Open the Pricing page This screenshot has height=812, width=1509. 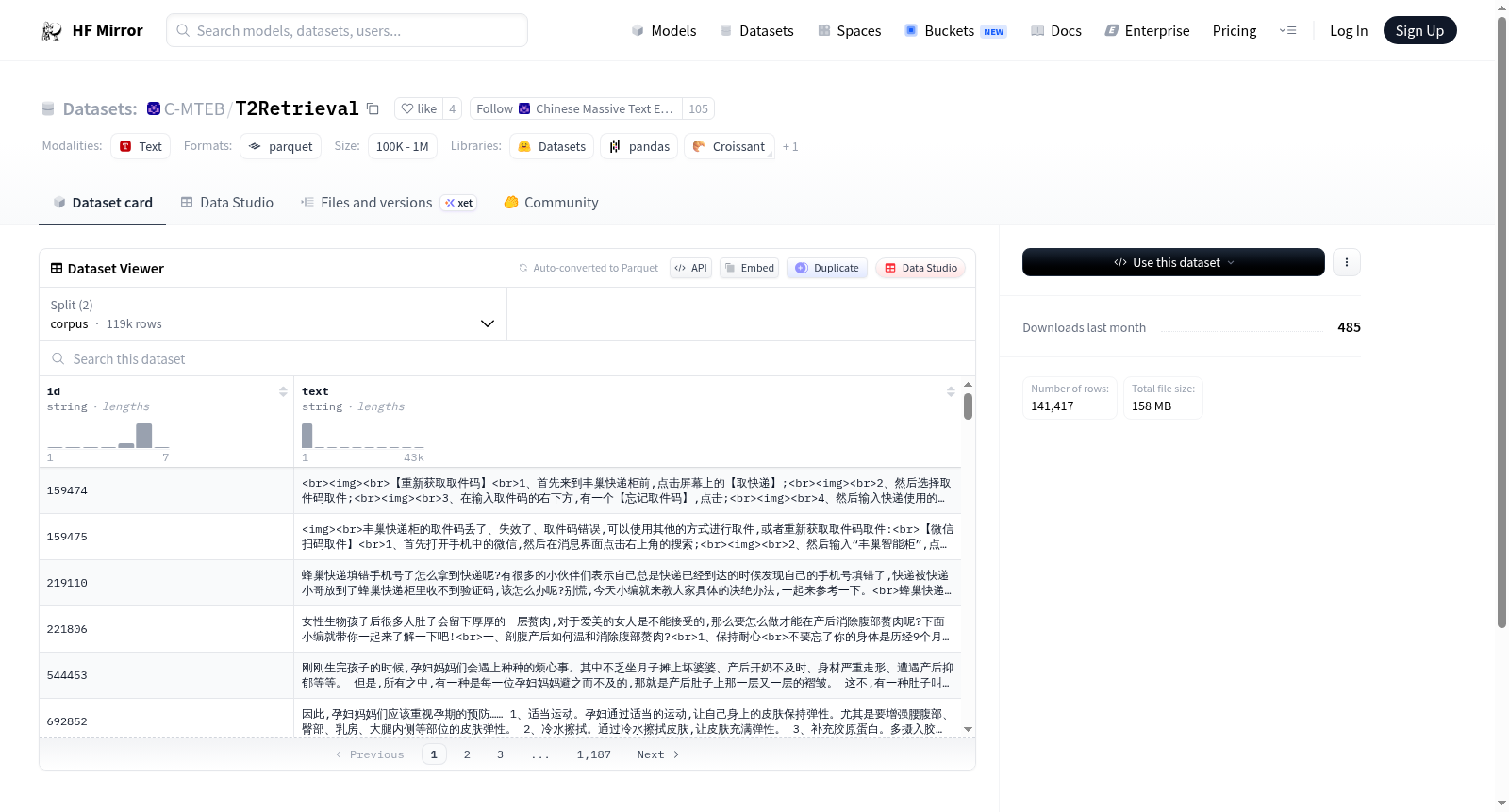[1235, 31]
